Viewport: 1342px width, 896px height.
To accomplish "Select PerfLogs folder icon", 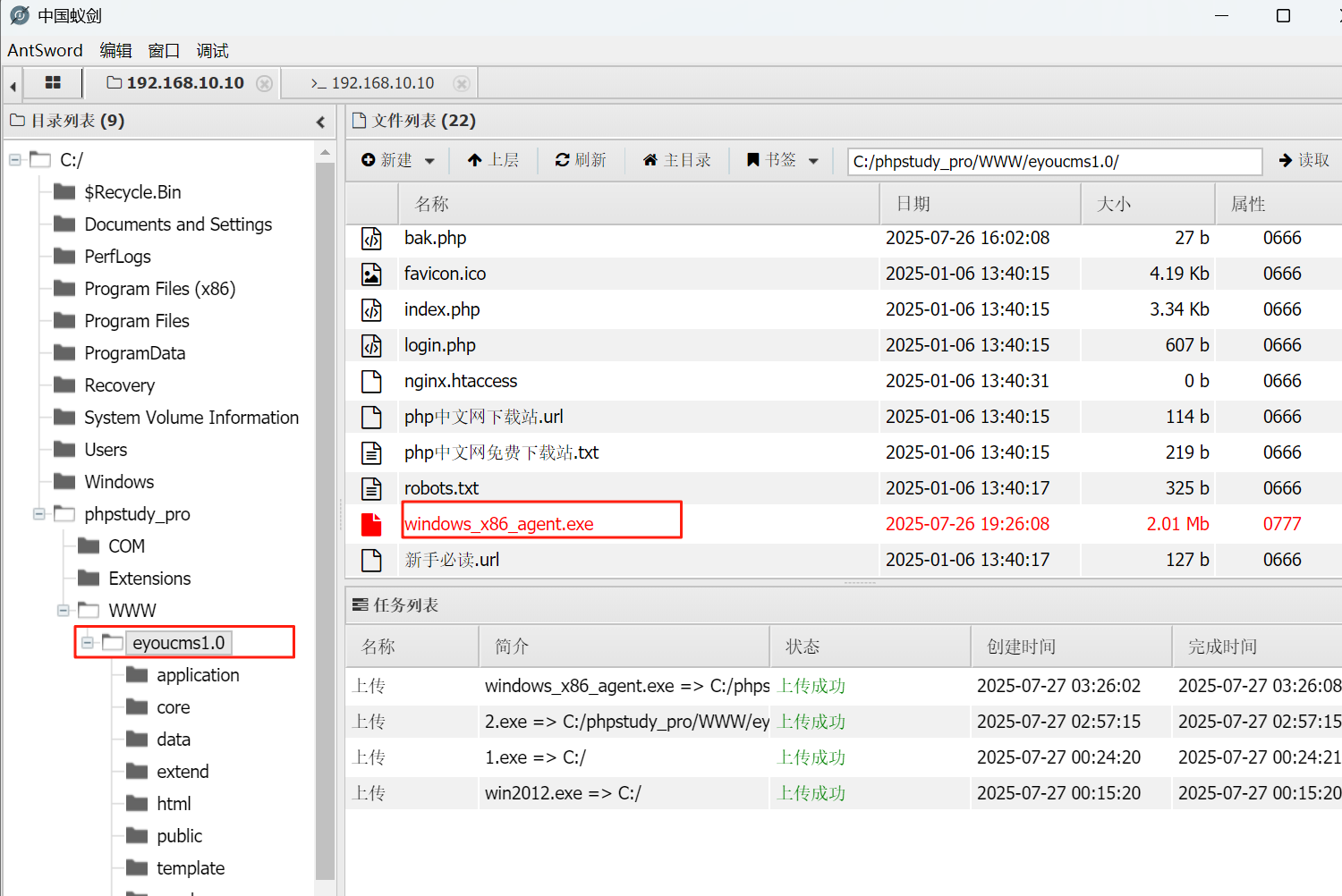I will (x=64, y=256).
